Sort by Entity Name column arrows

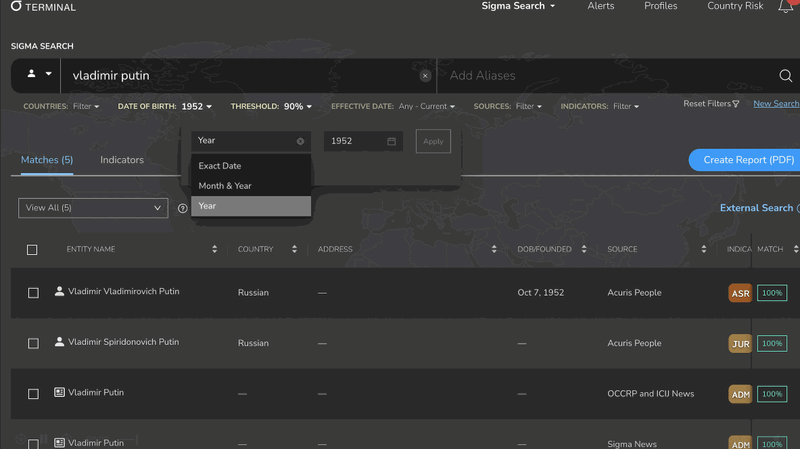(214, 249)
